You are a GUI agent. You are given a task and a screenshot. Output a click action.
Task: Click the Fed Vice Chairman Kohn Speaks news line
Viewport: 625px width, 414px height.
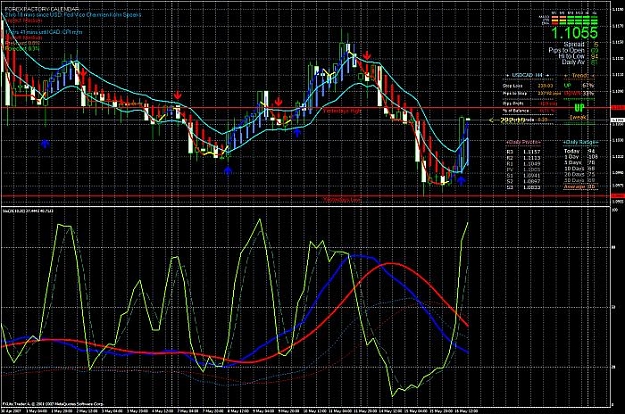click(x=73, y=15)
